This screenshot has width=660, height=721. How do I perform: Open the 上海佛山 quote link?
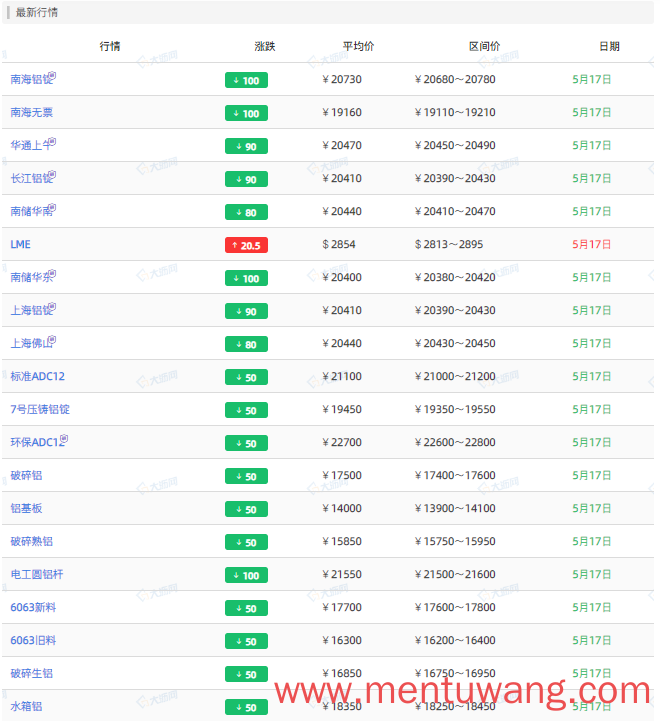31,343
